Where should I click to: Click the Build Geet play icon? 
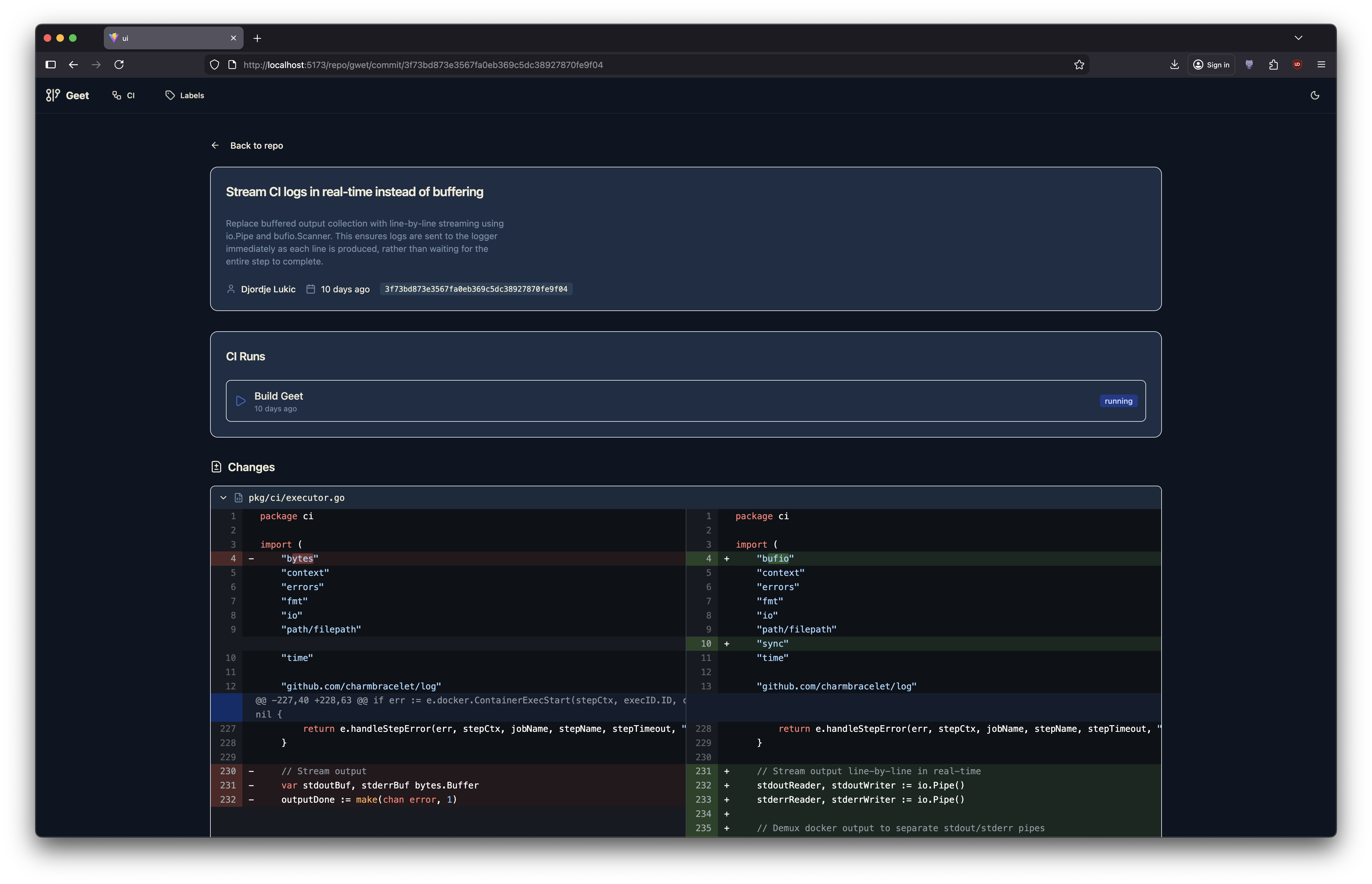241,401
